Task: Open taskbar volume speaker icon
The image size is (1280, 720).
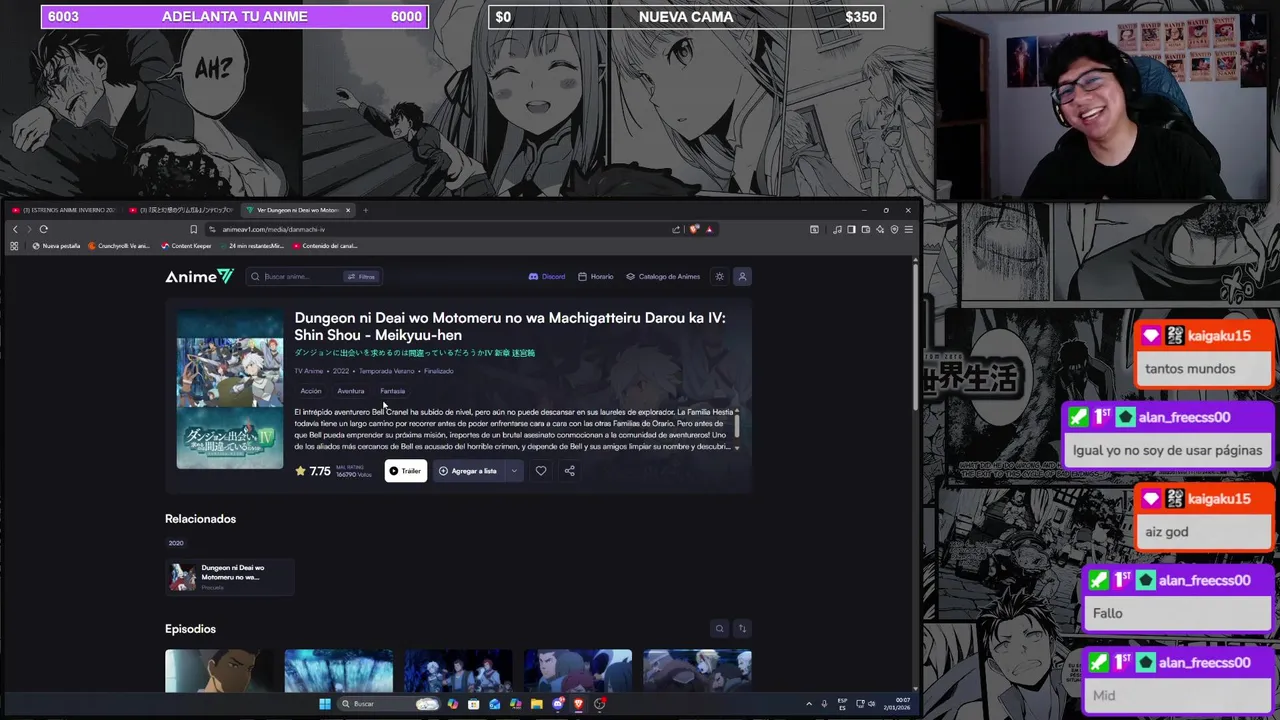Action: (x=871, y=704)
